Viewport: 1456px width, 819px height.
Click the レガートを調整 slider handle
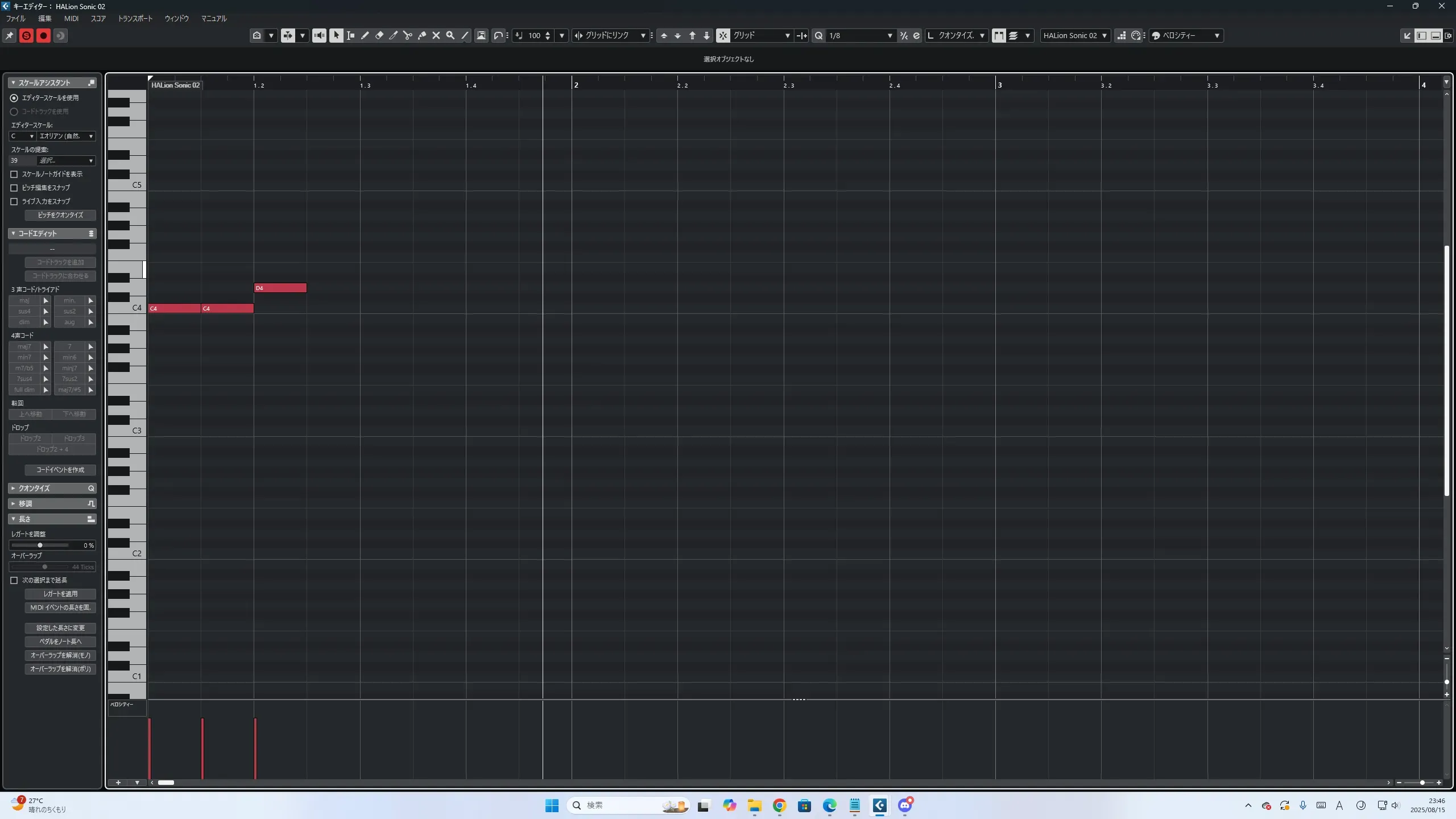40,545
